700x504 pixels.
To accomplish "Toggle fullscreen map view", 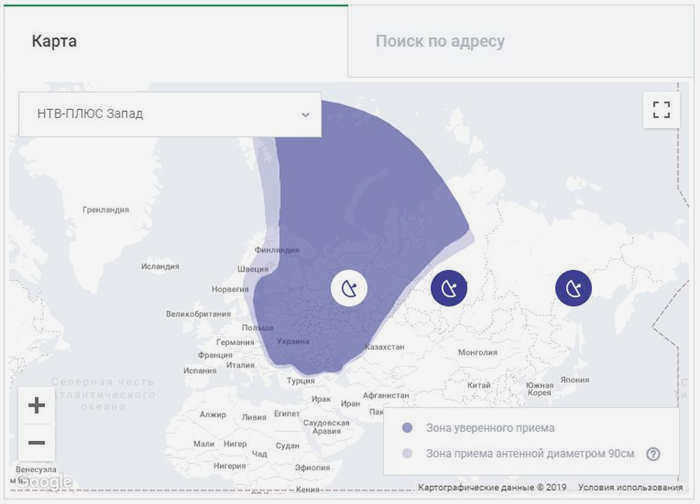I will tap(661, 110).
